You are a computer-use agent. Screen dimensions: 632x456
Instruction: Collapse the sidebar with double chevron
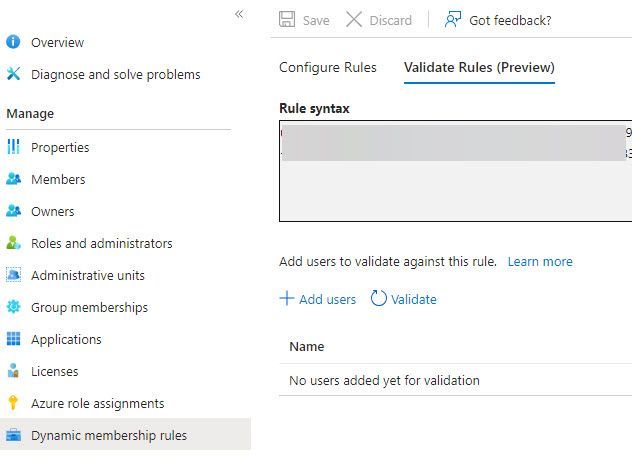(239, 14)
